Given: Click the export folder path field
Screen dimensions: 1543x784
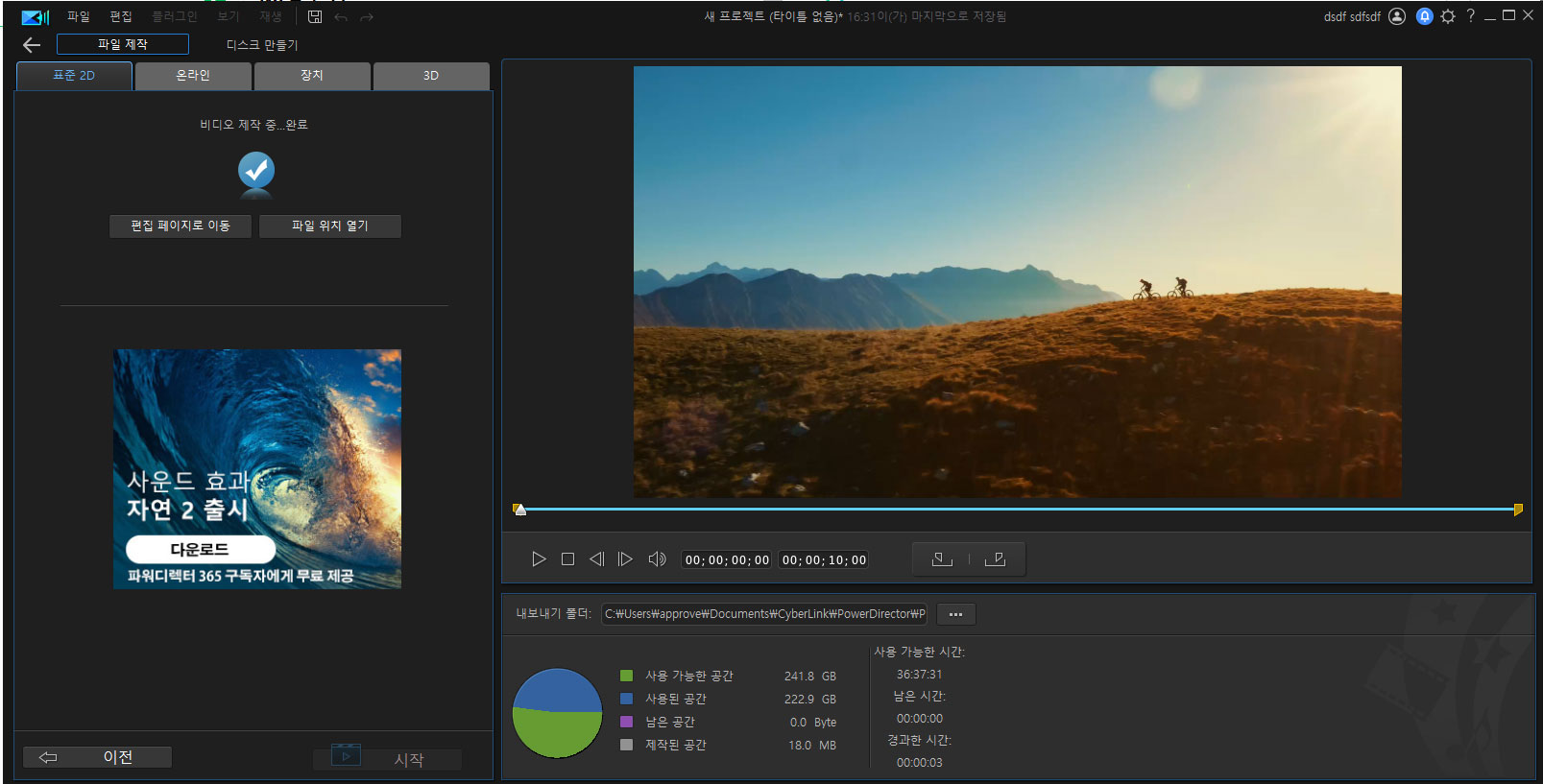Looking at the screenshot, I should point(764,614).
